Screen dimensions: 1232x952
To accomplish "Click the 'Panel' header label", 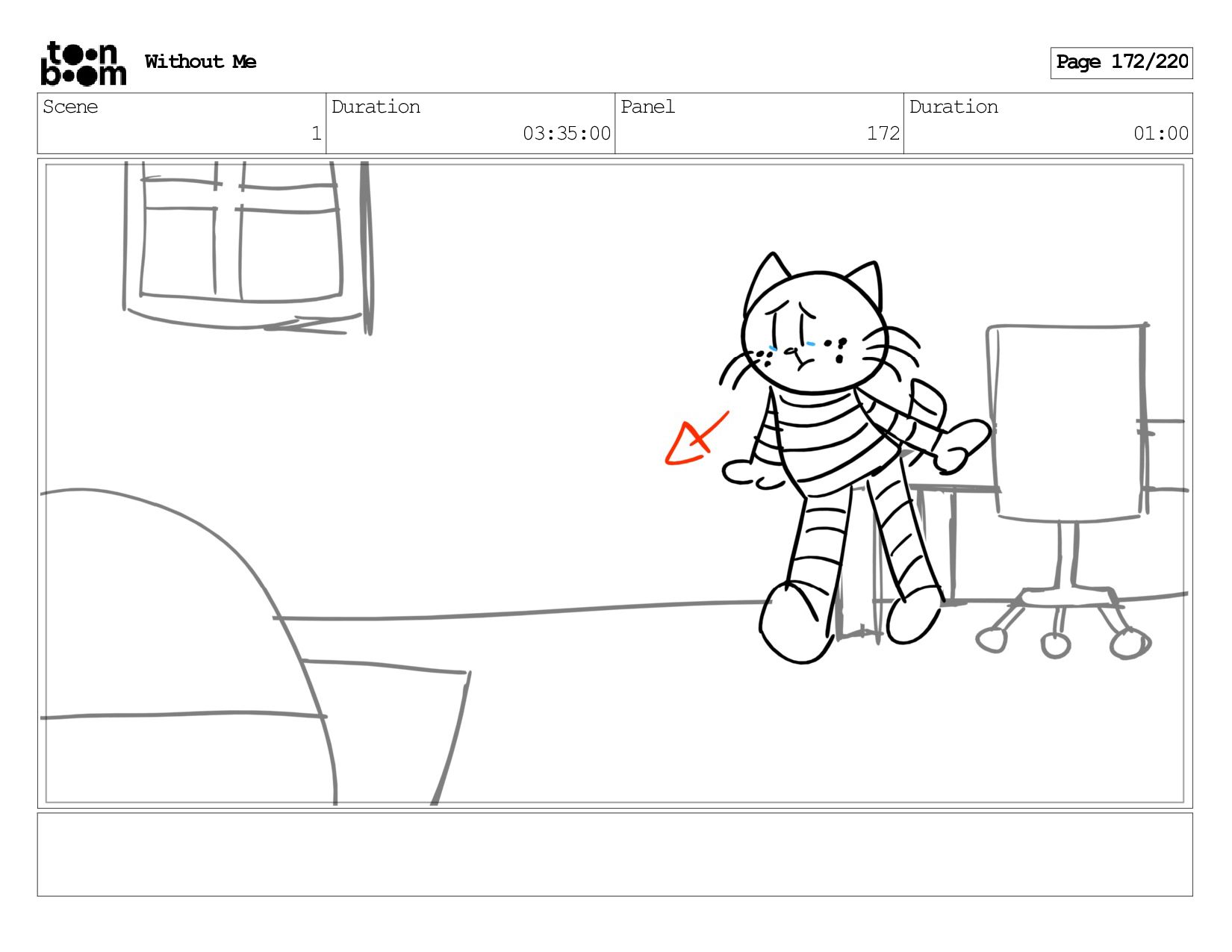I will pyautogui.click(x=647, y=107).
